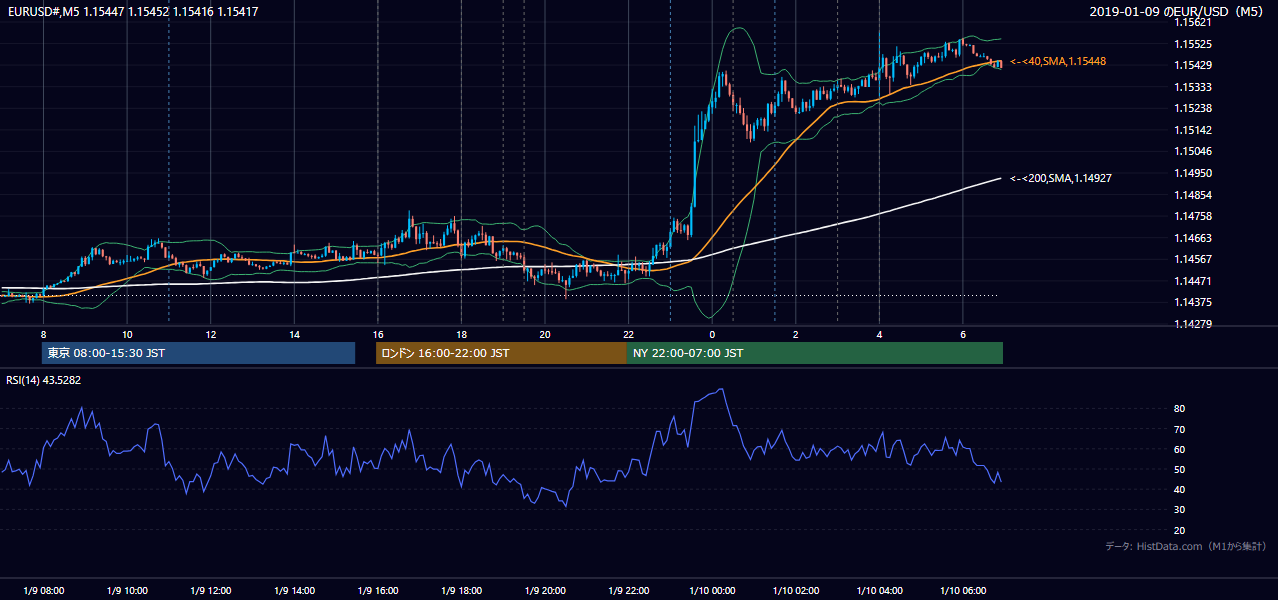Click the bottom time label 1/10 06:00
Viewport: 1278px width, 600px height.
click(x=962, y=591)
